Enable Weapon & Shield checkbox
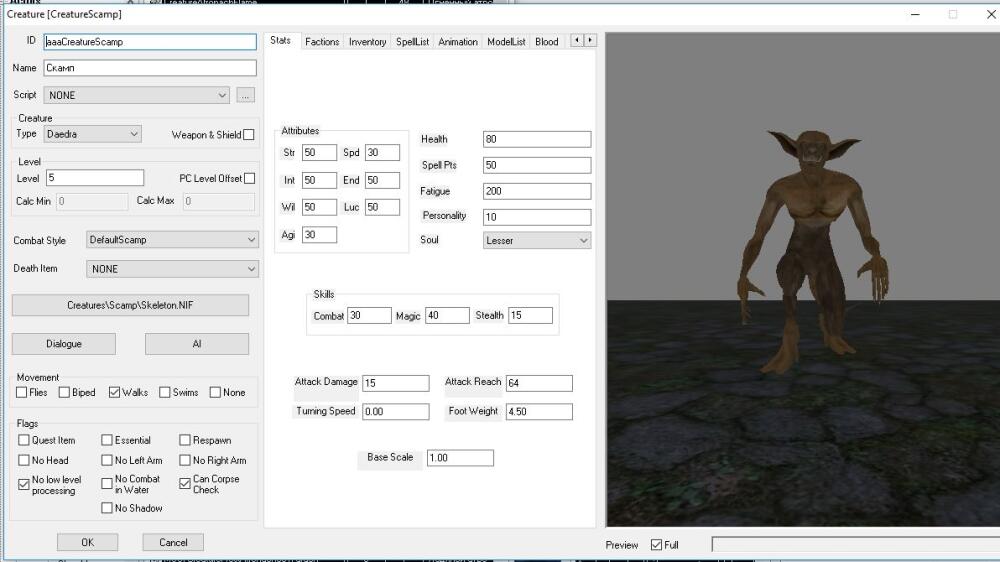The width and height of the screenshot is (1000, 562). (x=249, y=135)
